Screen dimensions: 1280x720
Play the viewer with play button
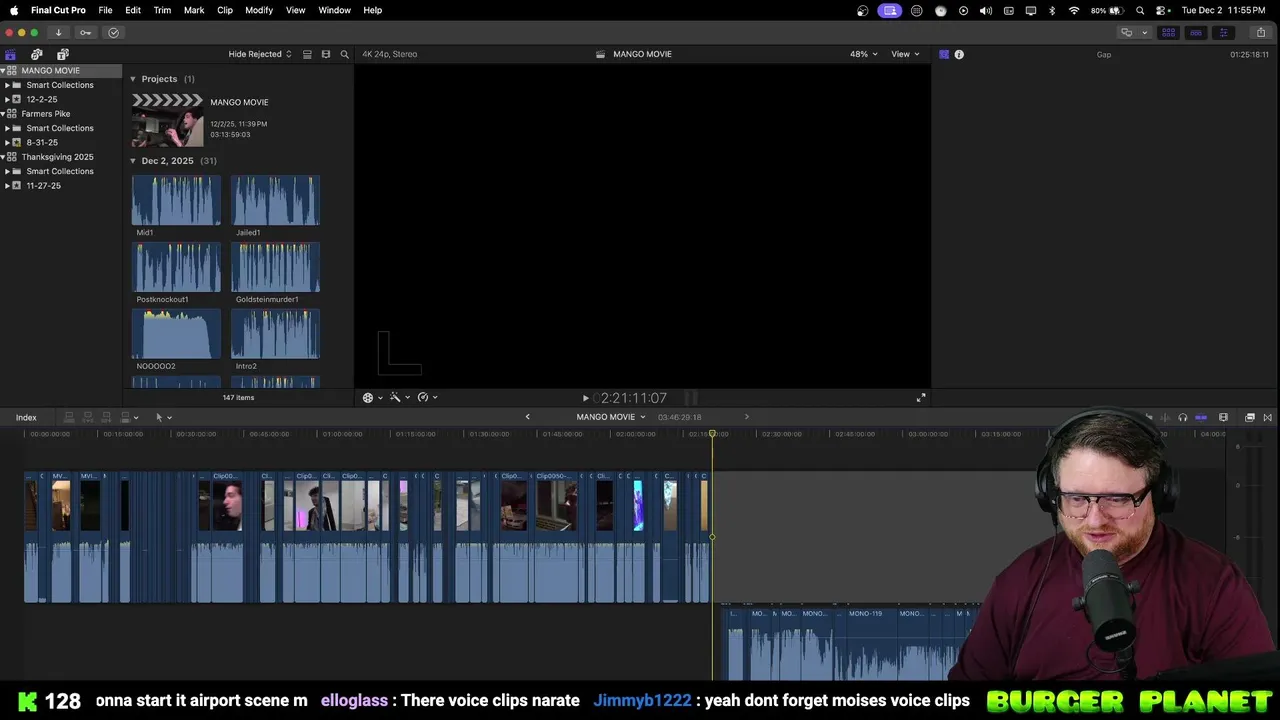coord(586,398)
